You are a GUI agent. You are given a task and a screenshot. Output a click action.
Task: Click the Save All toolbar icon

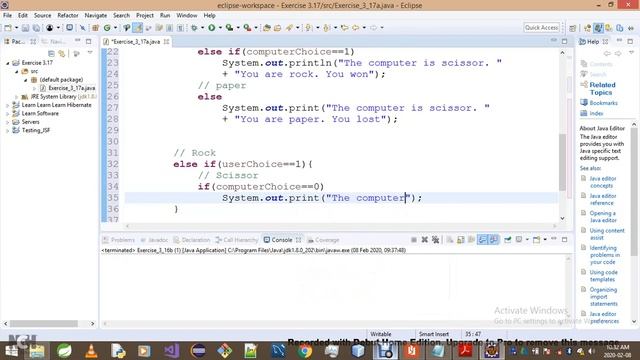pos(36,28)
